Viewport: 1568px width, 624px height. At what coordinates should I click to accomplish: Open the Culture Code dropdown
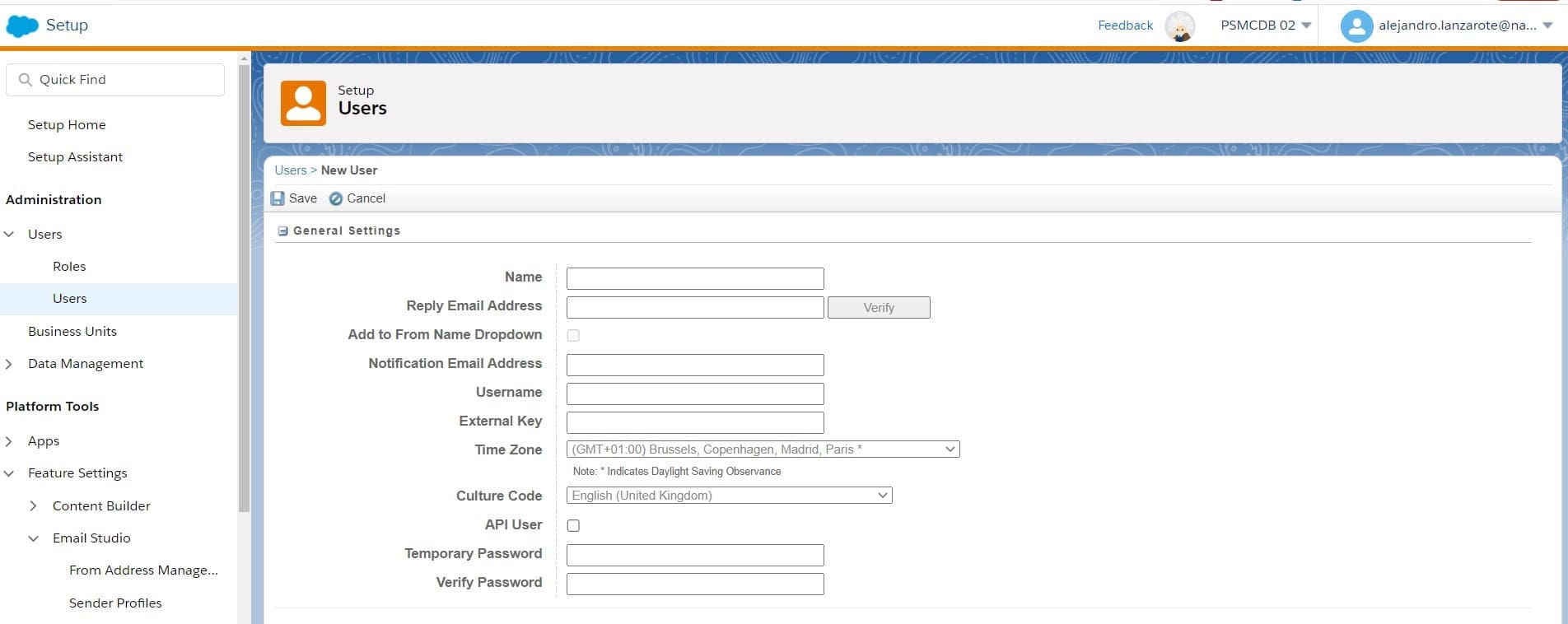pyautogui.click(x=729, y=496)
